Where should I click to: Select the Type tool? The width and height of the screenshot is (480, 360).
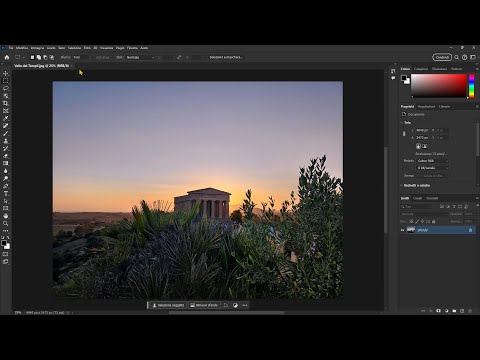tap(6, 193)
